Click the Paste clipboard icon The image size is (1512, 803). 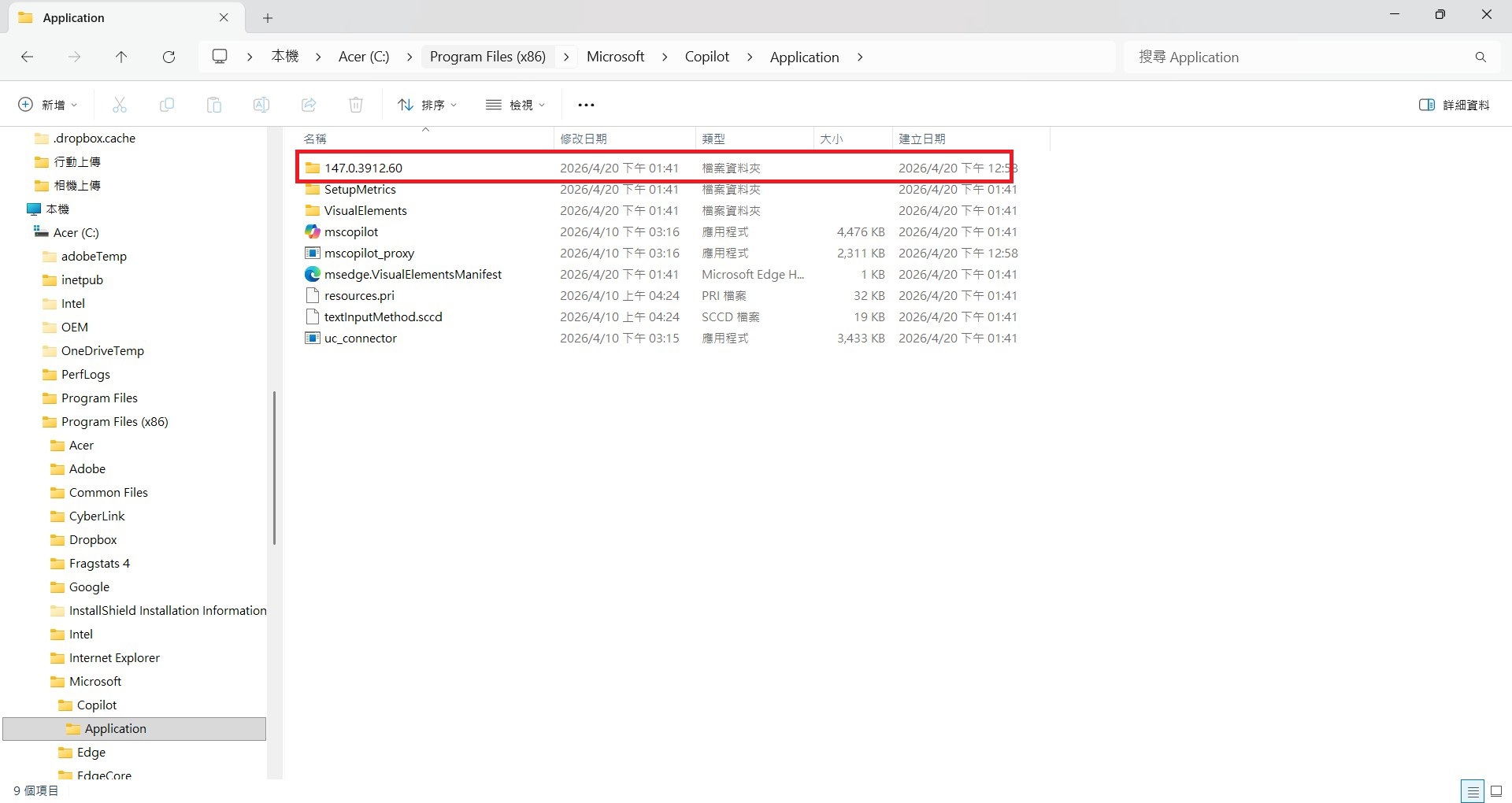coord(214,105)
